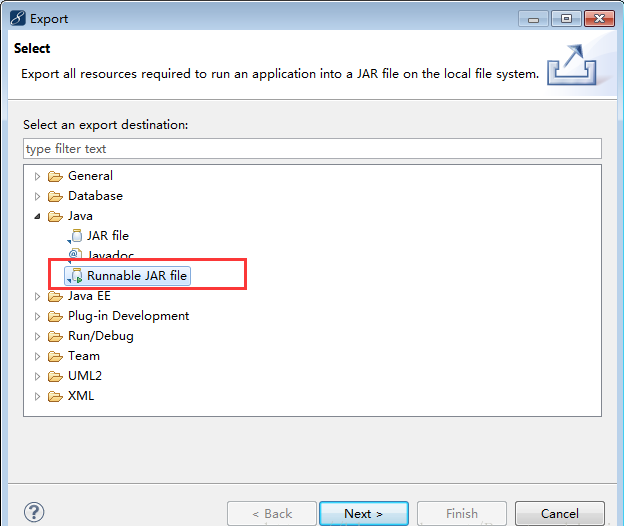
Task: Select the Team category label
Action: [x=84, y=356]
